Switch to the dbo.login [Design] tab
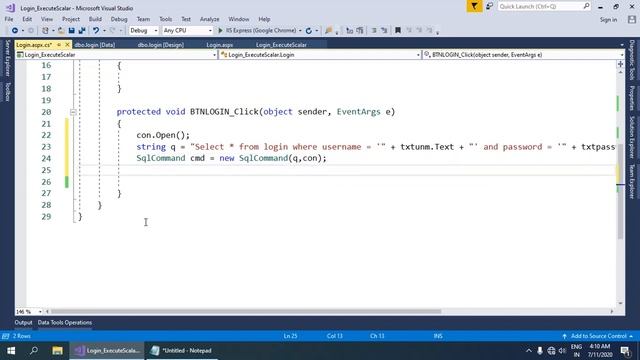640x360 pixels. 161,45
